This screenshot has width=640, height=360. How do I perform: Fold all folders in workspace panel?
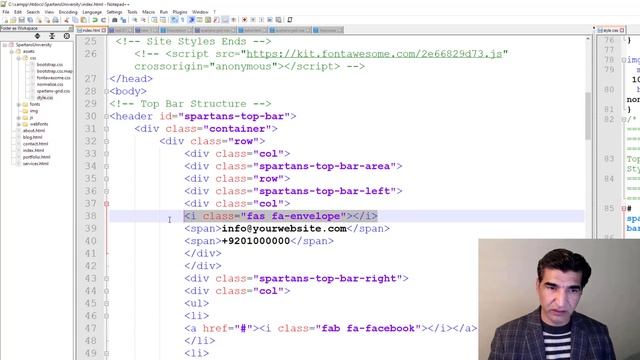[52, 36]
